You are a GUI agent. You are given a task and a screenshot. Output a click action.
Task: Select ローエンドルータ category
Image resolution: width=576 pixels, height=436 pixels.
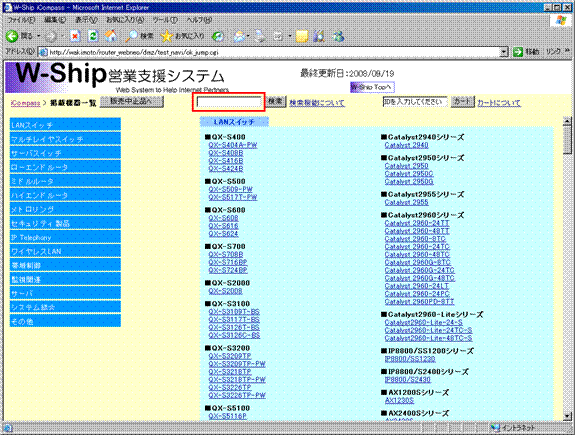point(65,167)
